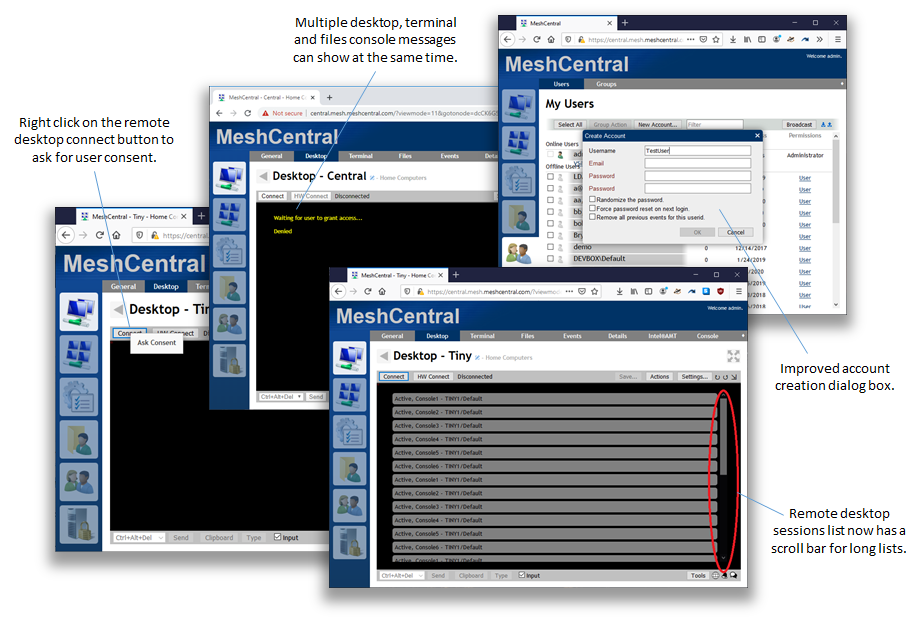
Task: Toggle Input checkbox in session list window
Action: [x=522, y=575]
